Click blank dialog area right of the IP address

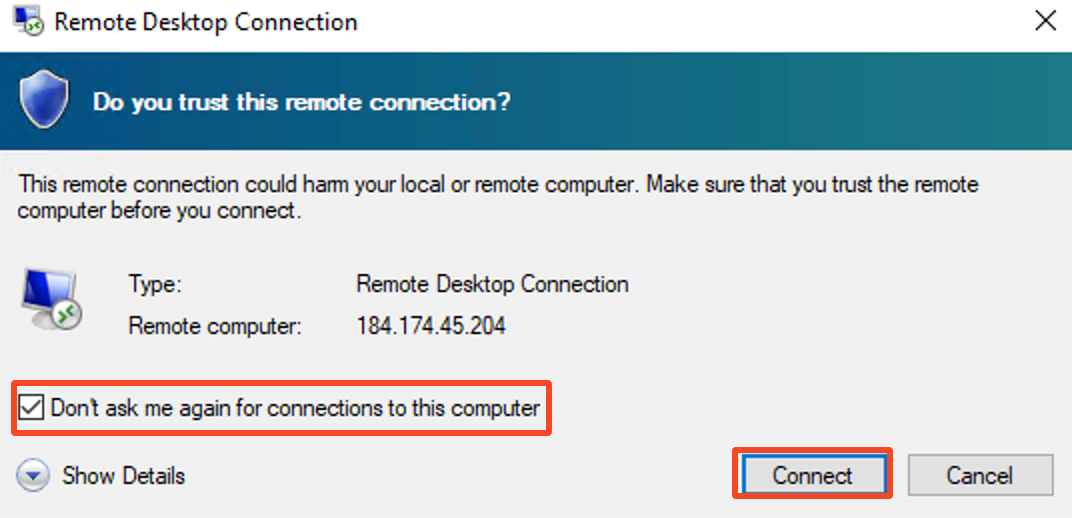coord(800,326)
